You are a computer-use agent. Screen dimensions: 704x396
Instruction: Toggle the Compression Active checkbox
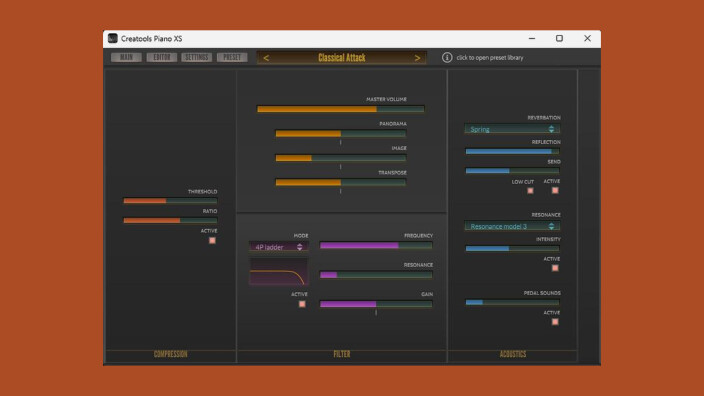click(212, 240)
